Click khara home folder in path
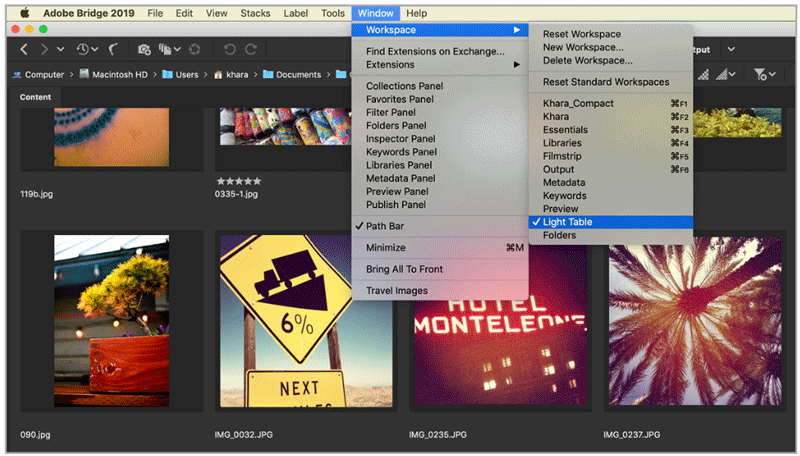 pos(231,74)
